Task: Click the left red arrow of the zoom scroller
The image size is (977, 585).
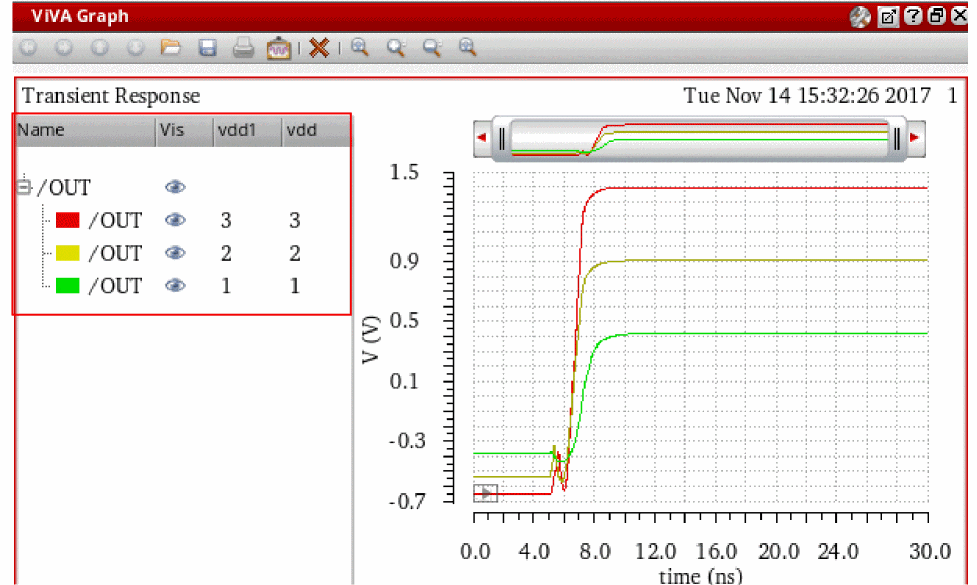Action: (x=482, y=137)
